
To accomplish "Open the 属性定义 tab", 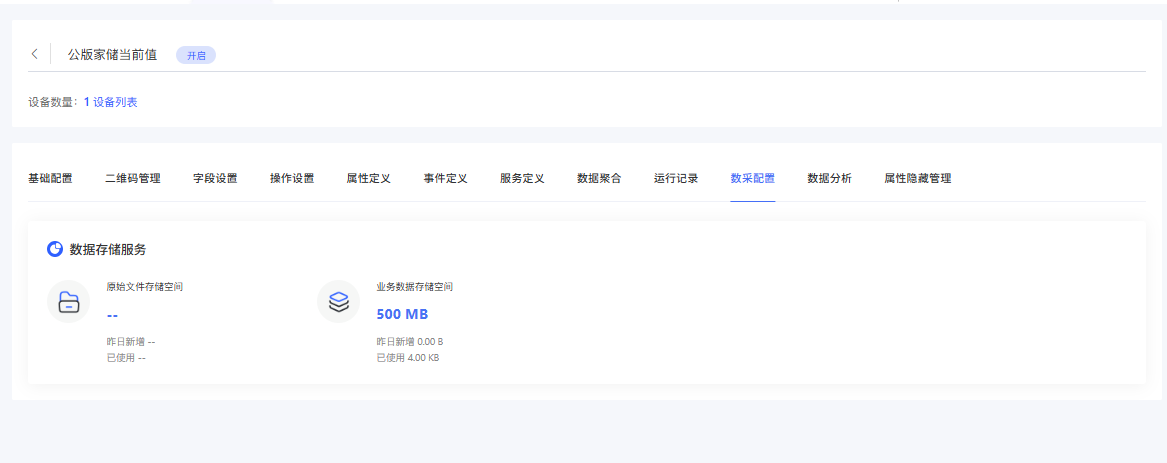I will point(368,179).
